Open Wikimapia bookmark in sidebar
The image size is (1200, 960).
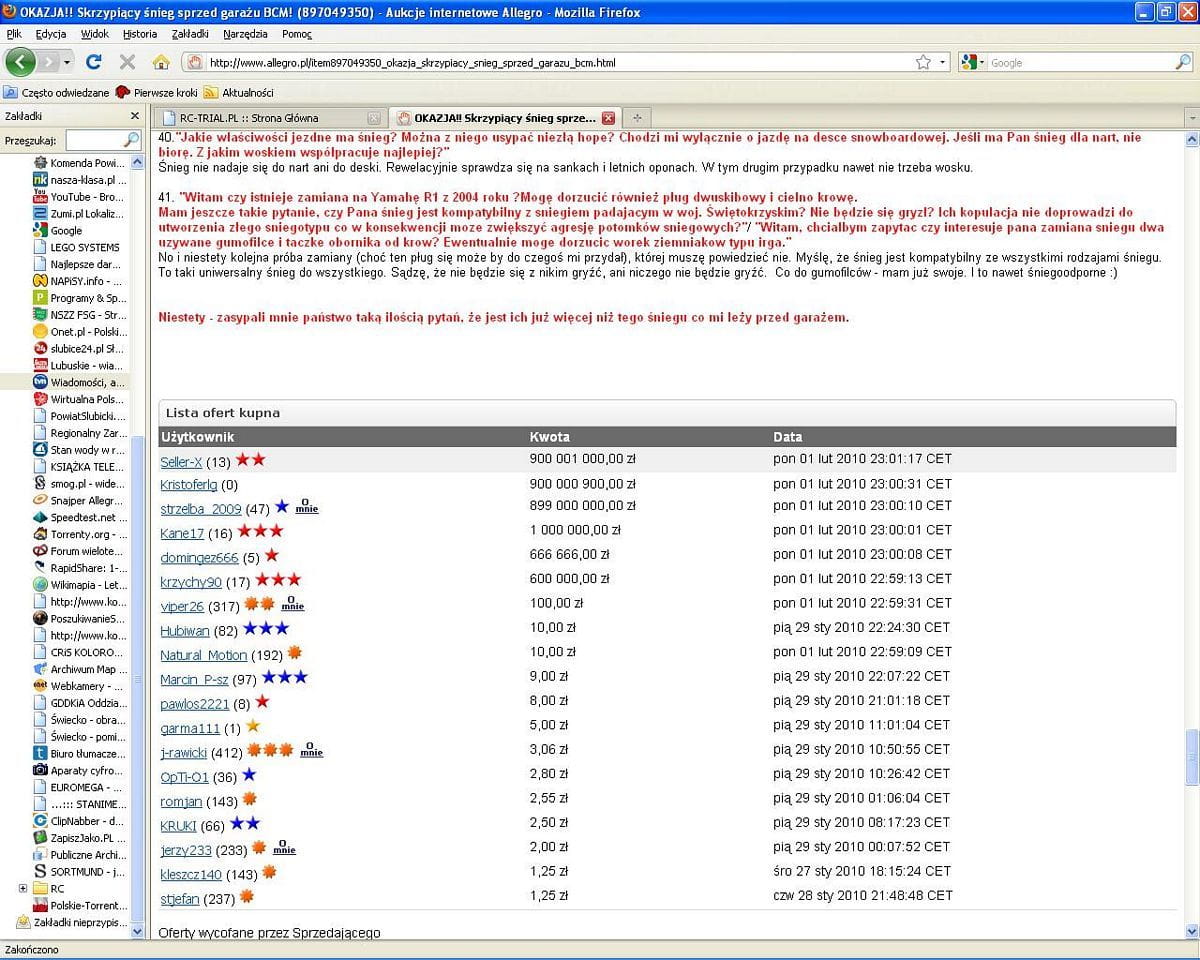click(80, 584)
